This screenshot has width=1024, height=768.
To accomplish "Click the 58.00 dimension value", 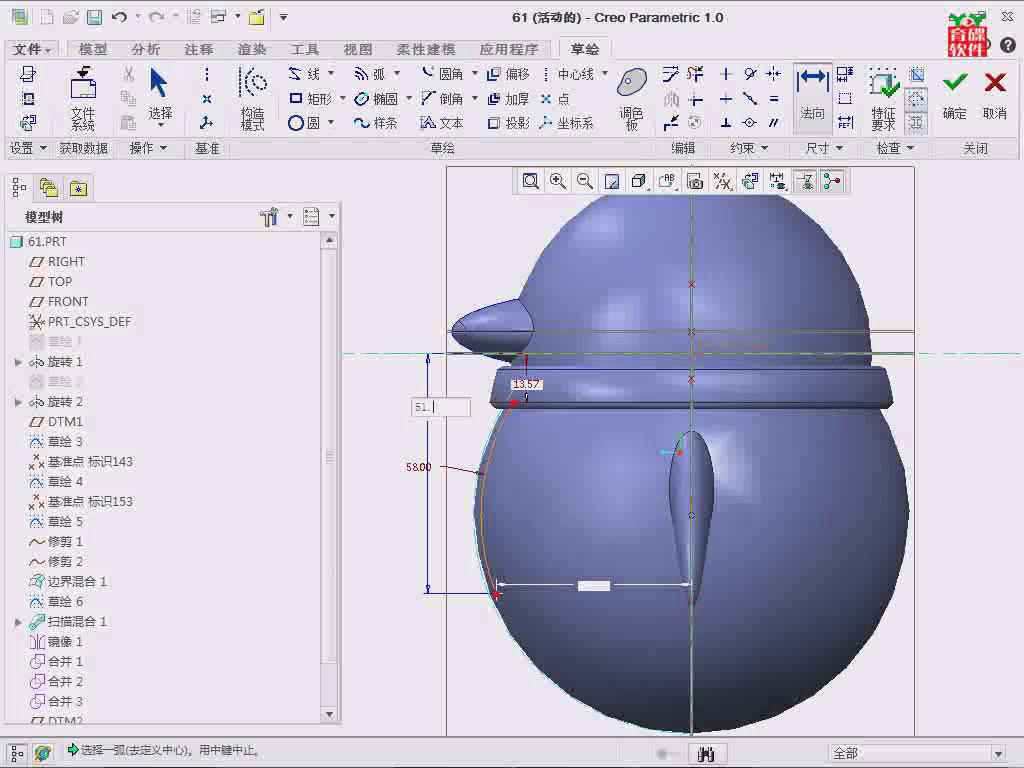I will coord(419,467).
